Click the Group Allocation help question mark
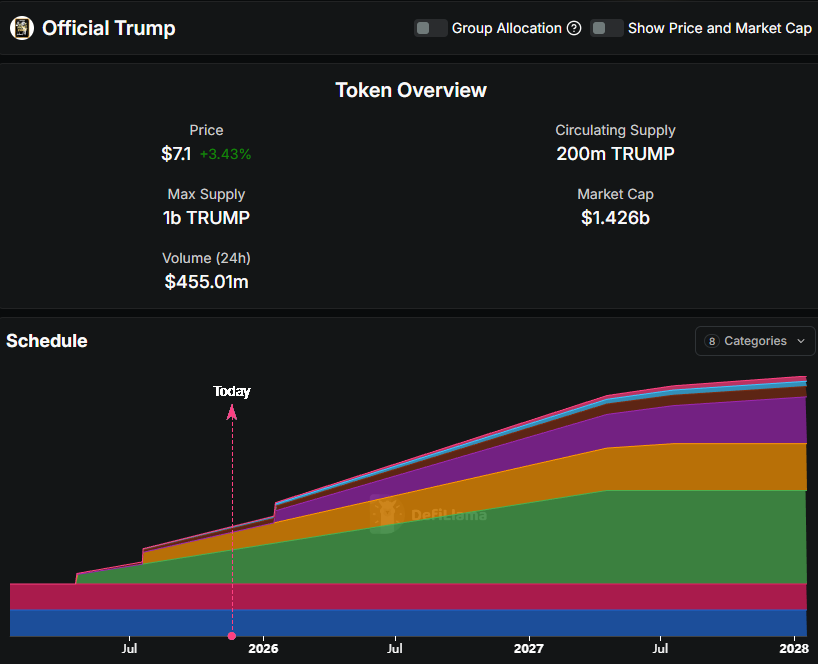This screenshot has height=664, width=818. tap(574, 28)
